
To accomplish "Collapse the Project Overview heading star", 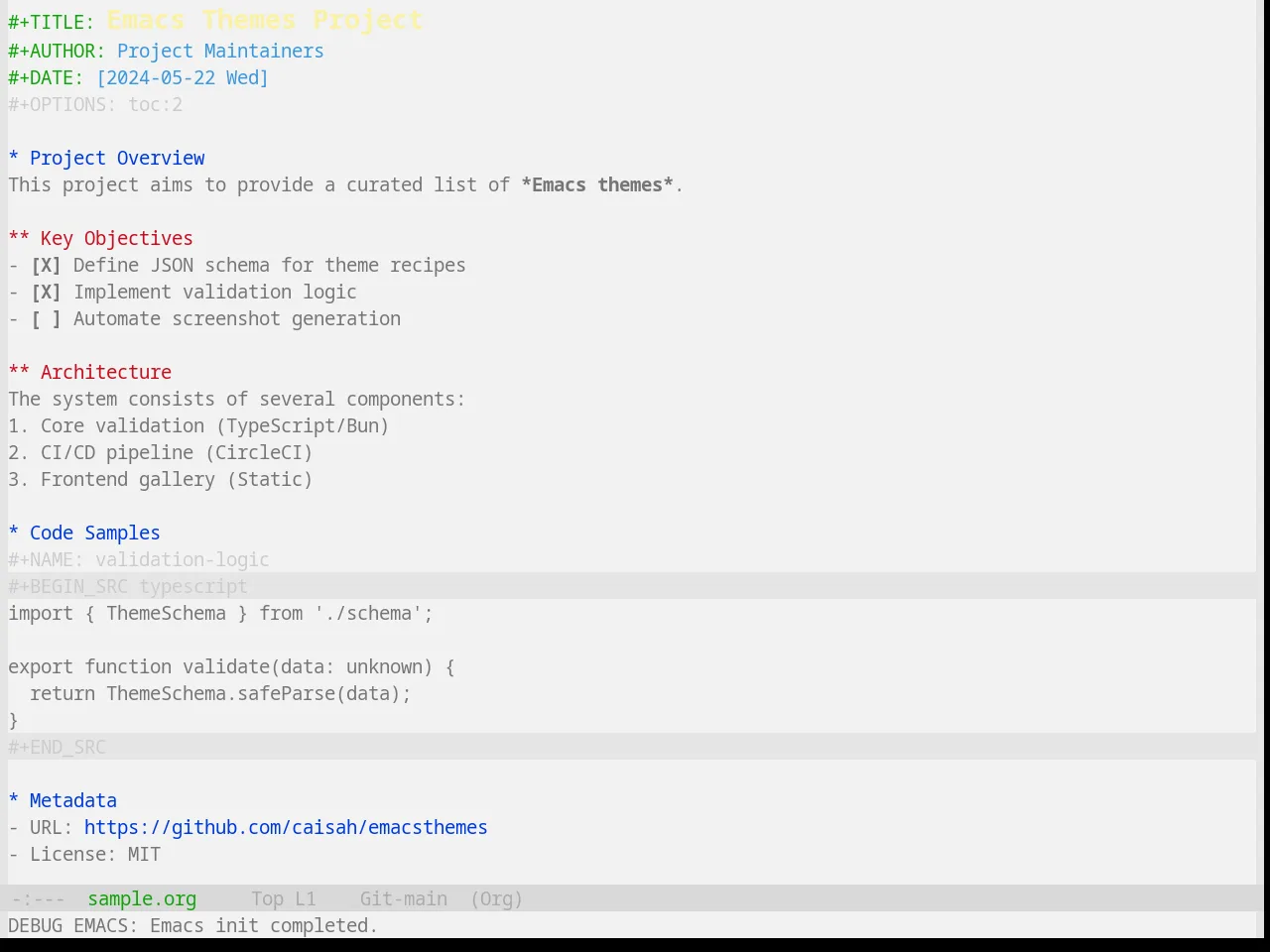I will click(14, 158).
